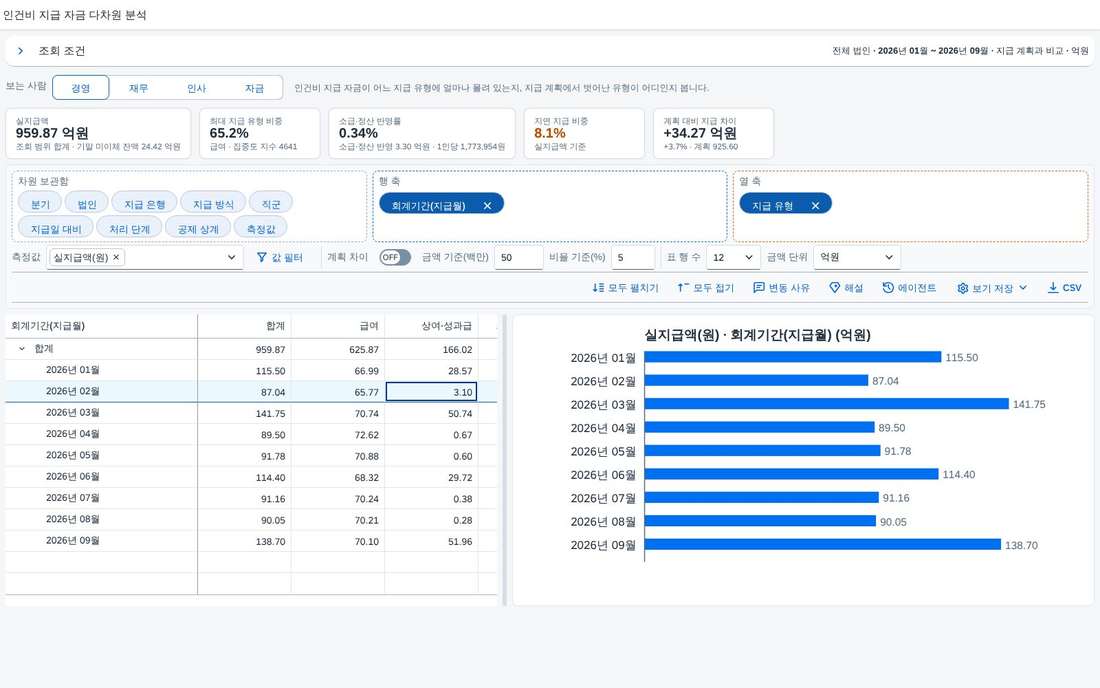Select the 2026년 06월 table row label
Screen dimensions: 1100x688
72,476
